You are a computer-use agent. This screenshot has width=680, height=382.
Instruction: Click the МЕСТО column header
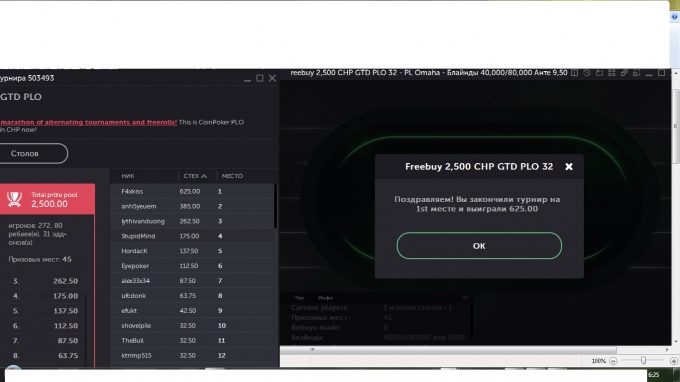click(232, 176)
